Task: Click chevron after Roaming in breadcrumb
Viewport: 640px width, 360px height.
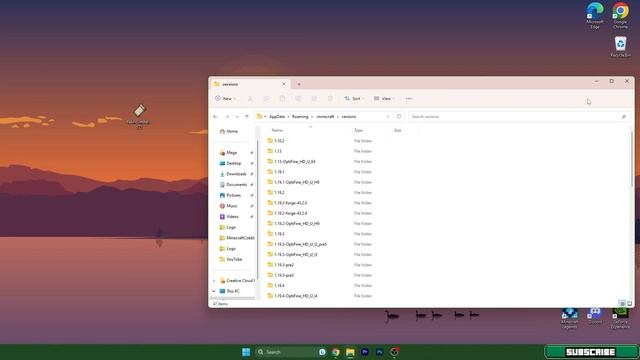Action: pos(312,117)
